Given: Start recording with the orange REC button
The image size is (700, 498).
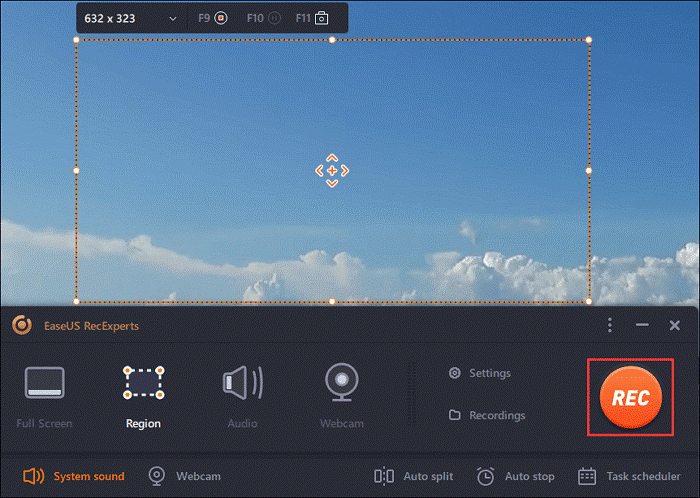Looking at the screenshot, I should click(x=630, y=397).
